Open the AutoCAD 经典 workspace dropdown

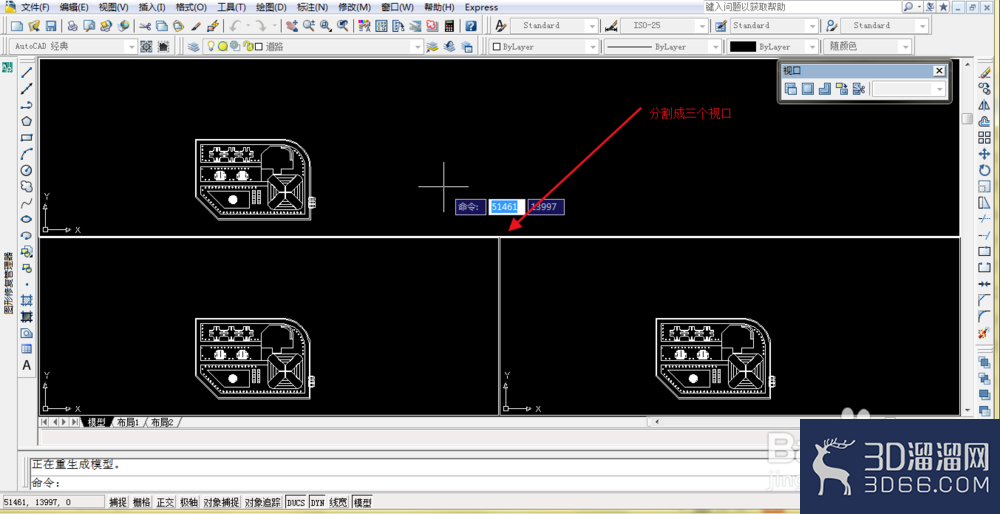(131, 47)
